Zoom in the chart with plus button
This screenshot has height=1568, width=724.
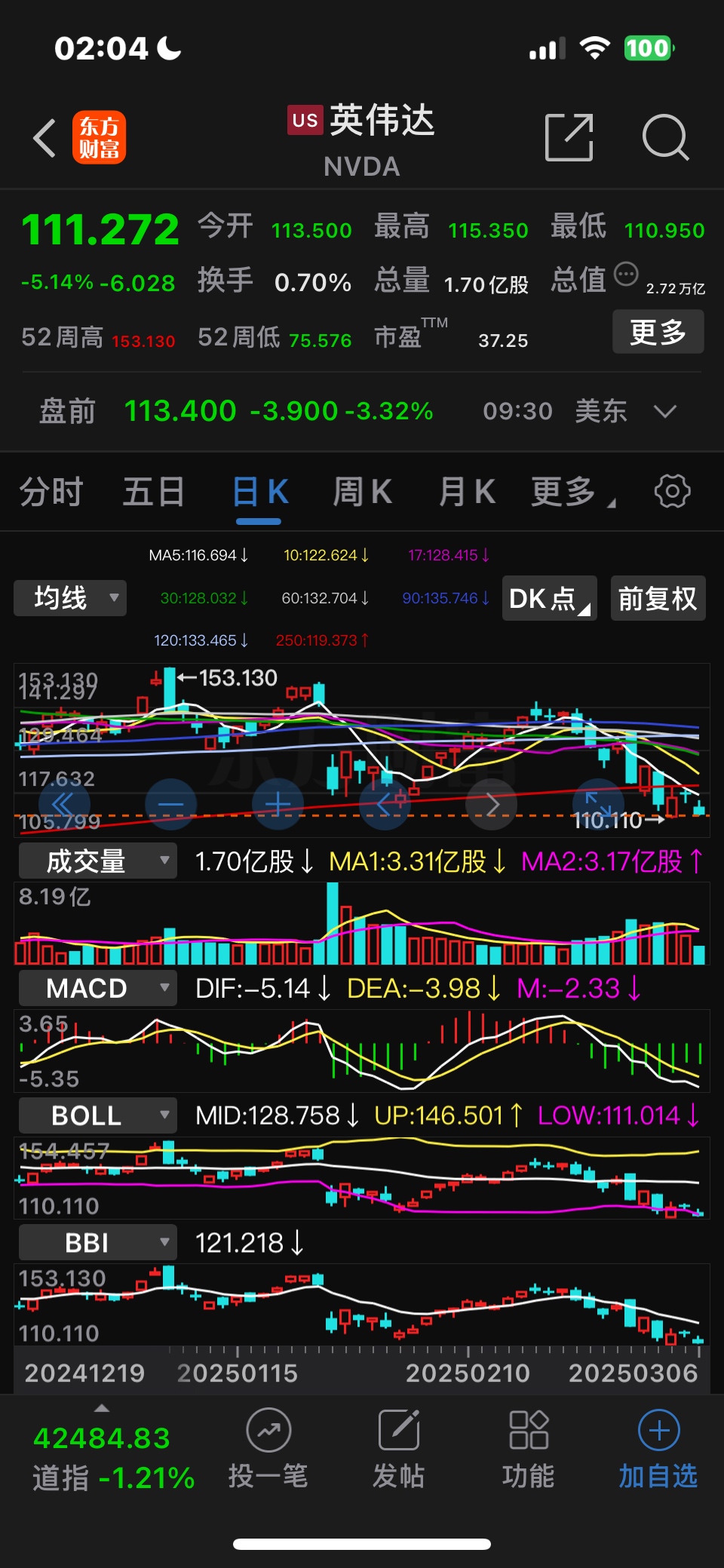(x=278, y=804)
